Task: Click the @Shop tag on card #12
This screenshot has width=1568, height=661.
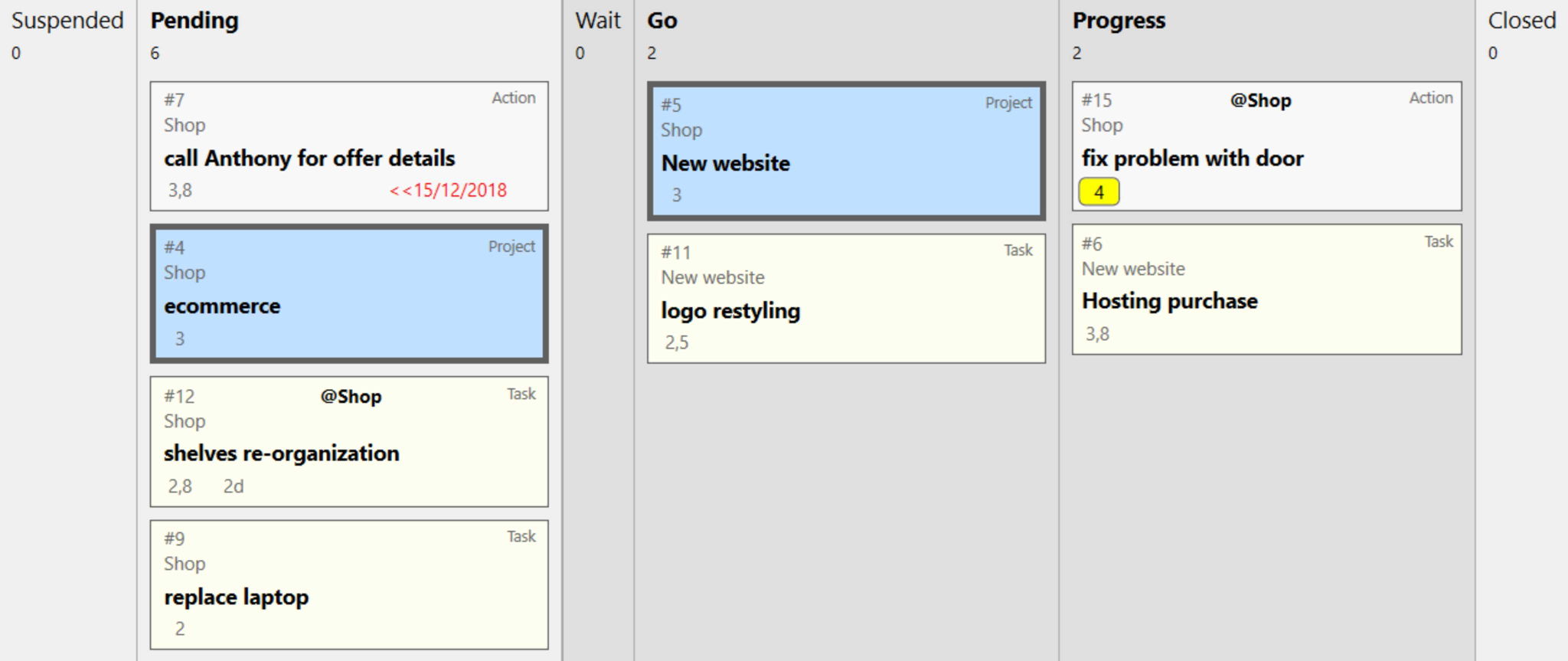Action: click(351, 396)
